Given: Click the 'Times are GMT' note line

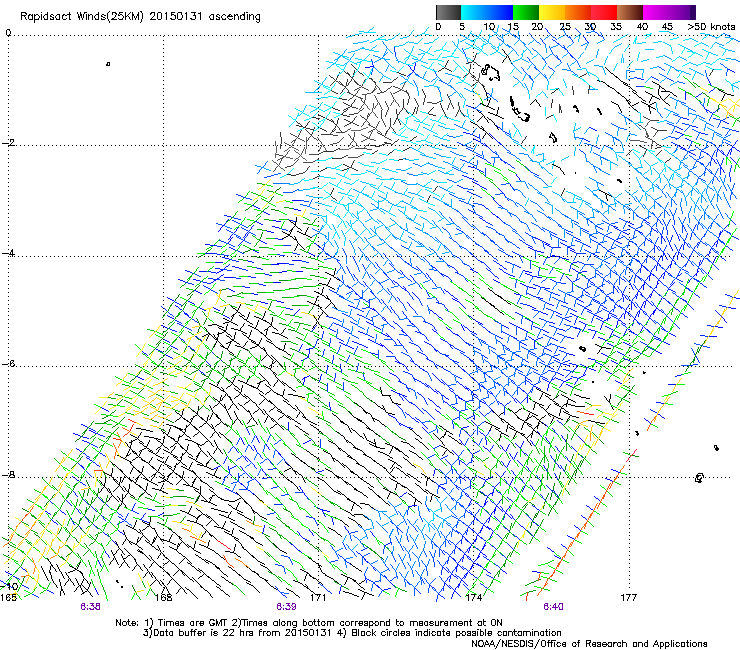Looking at the screenshot, I should [309, 623].
